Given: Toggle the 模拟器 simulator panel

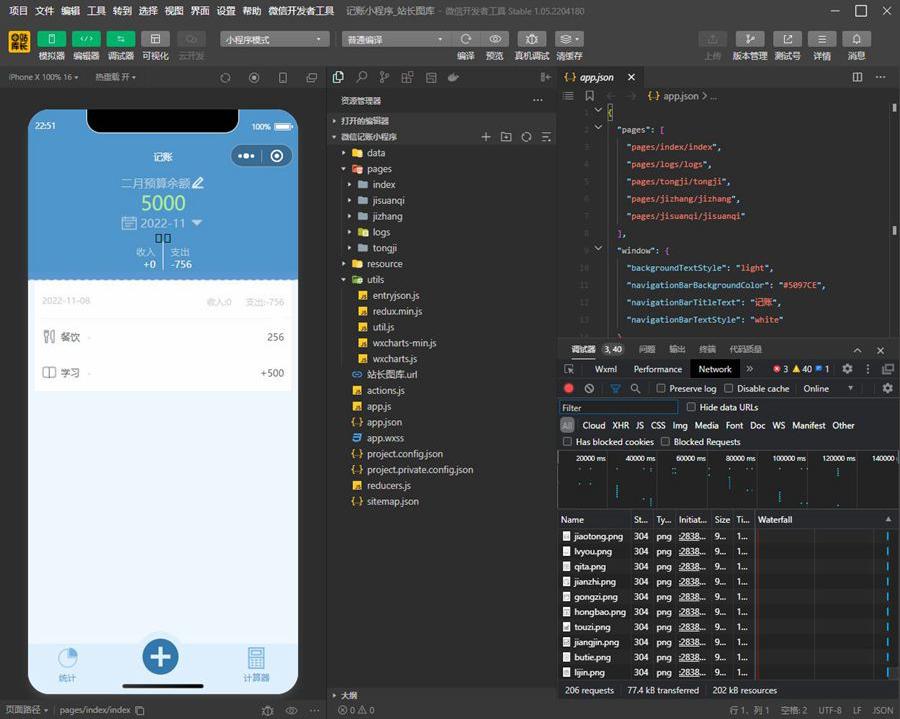Looking at the screenshot, I should point(51,39).
